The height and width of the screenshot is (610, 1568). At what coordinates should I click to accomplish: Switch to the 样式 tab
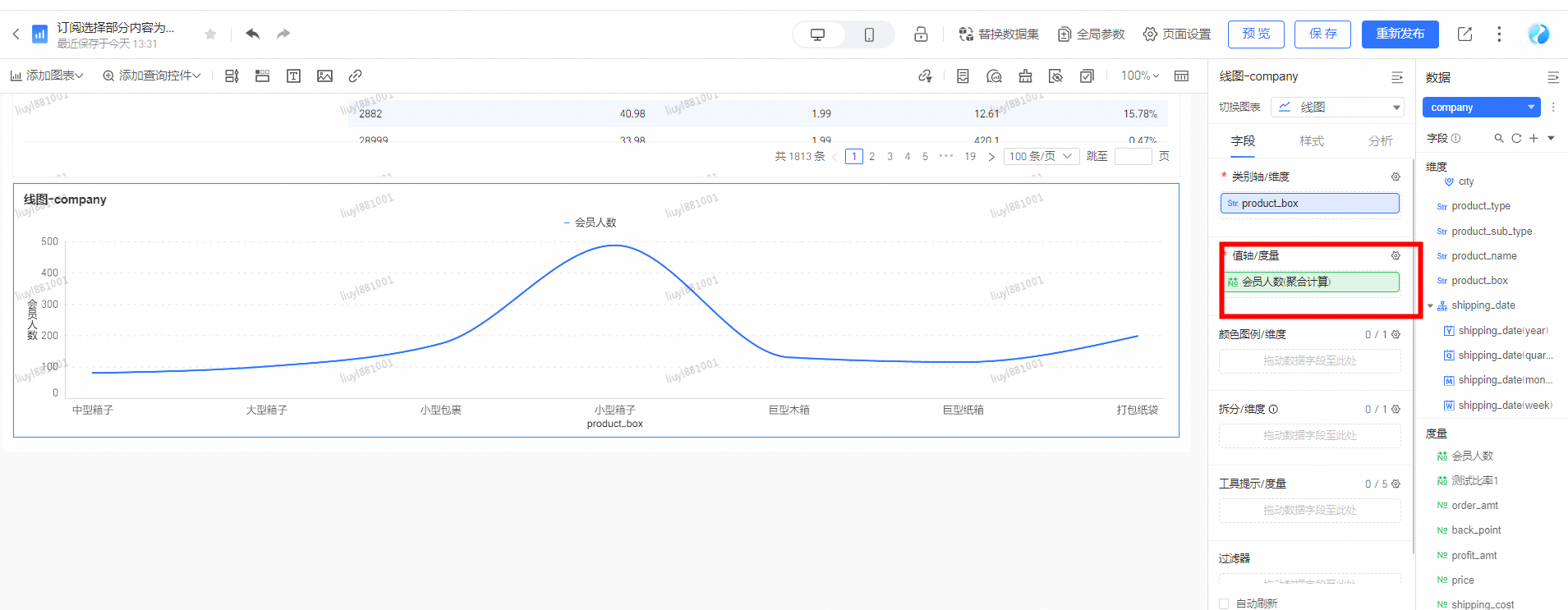tap(1312, 141)
